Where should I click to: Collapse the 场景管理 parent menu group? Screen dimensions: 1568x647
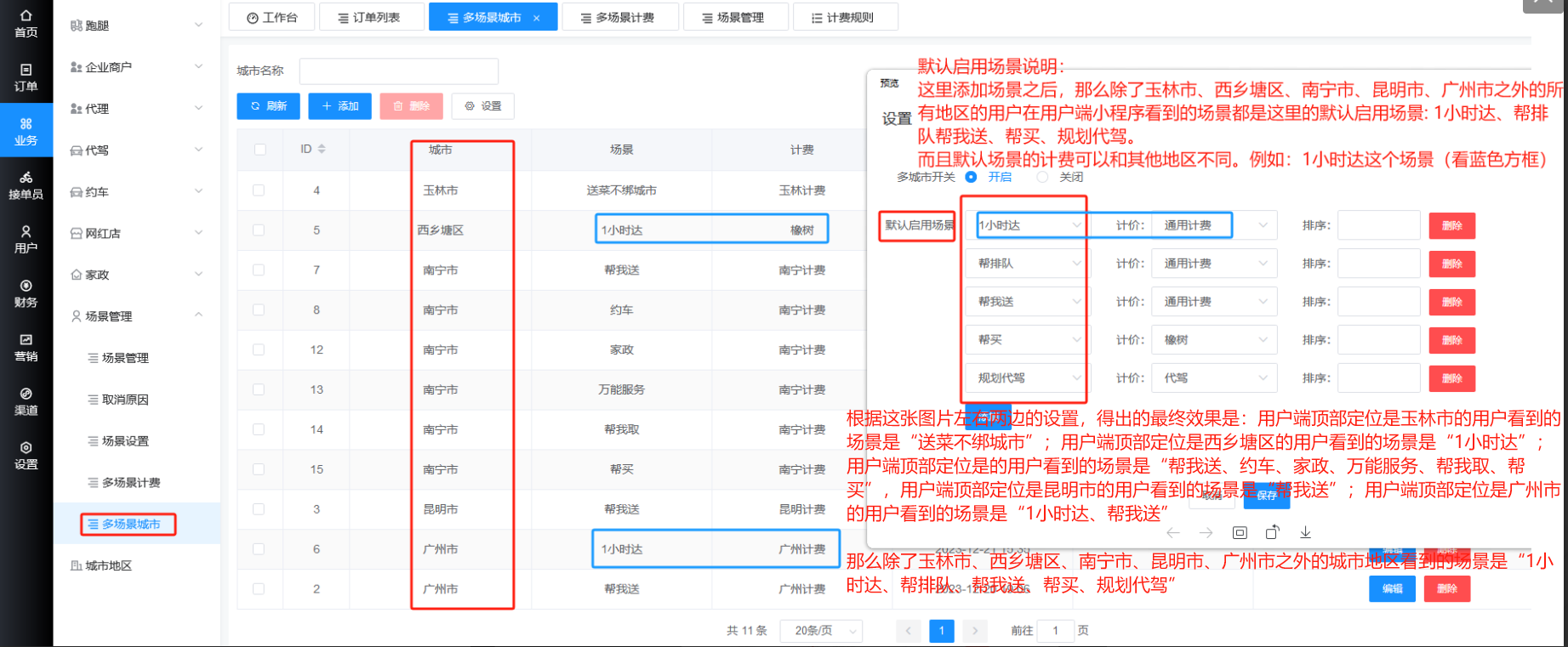(136, 316)
